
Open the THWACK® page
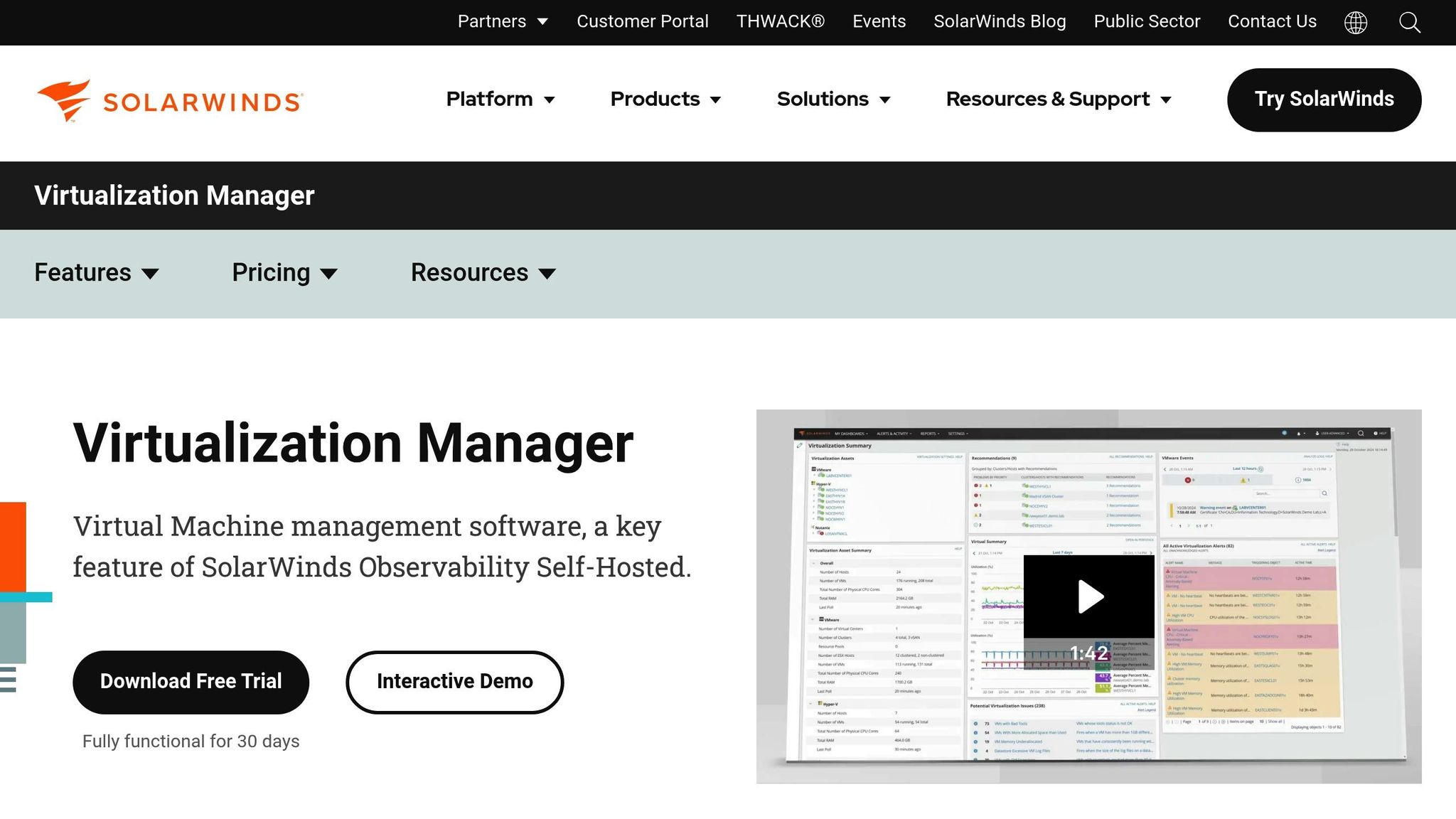[780, 21]
